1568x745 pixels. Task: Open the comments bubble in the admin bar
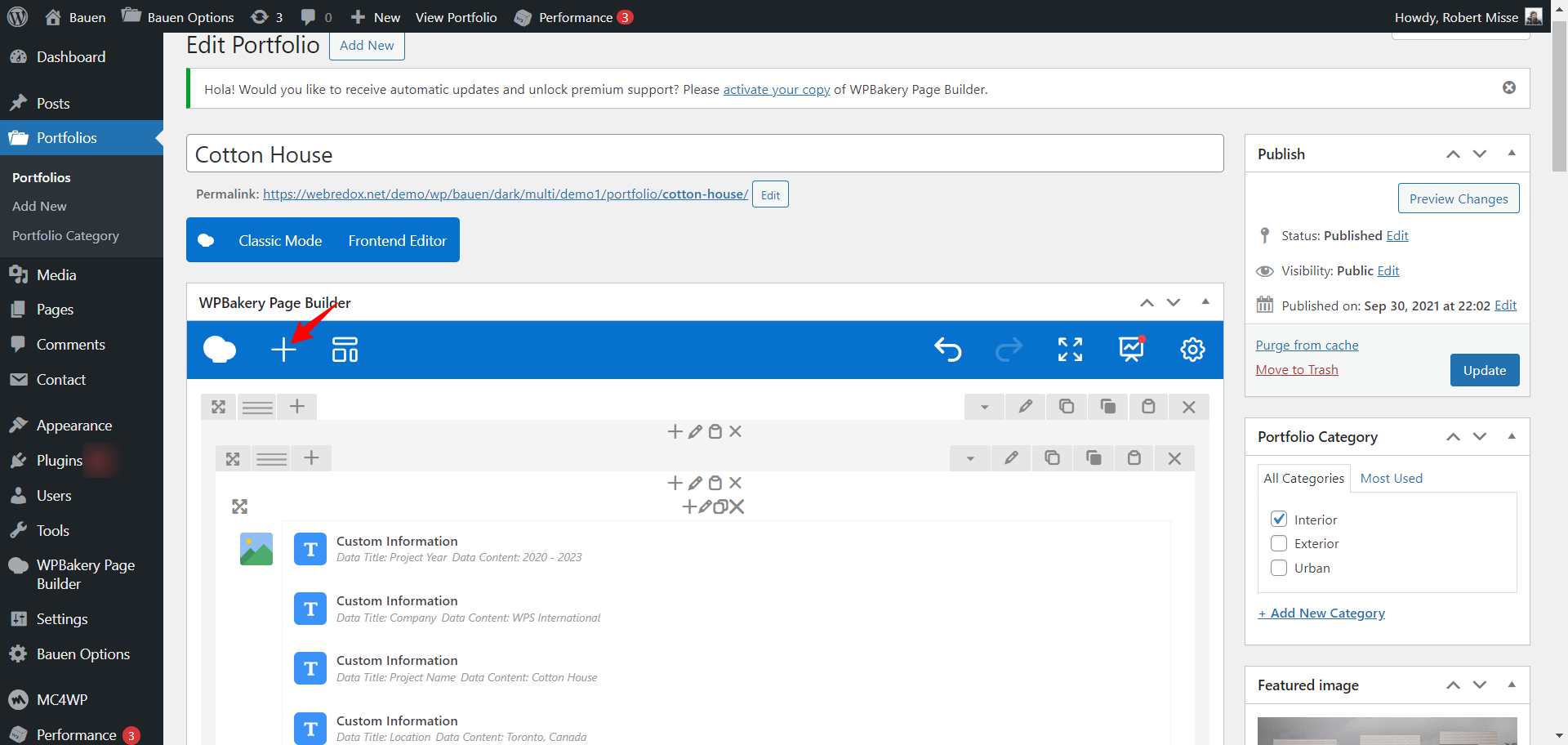(316, 17)
